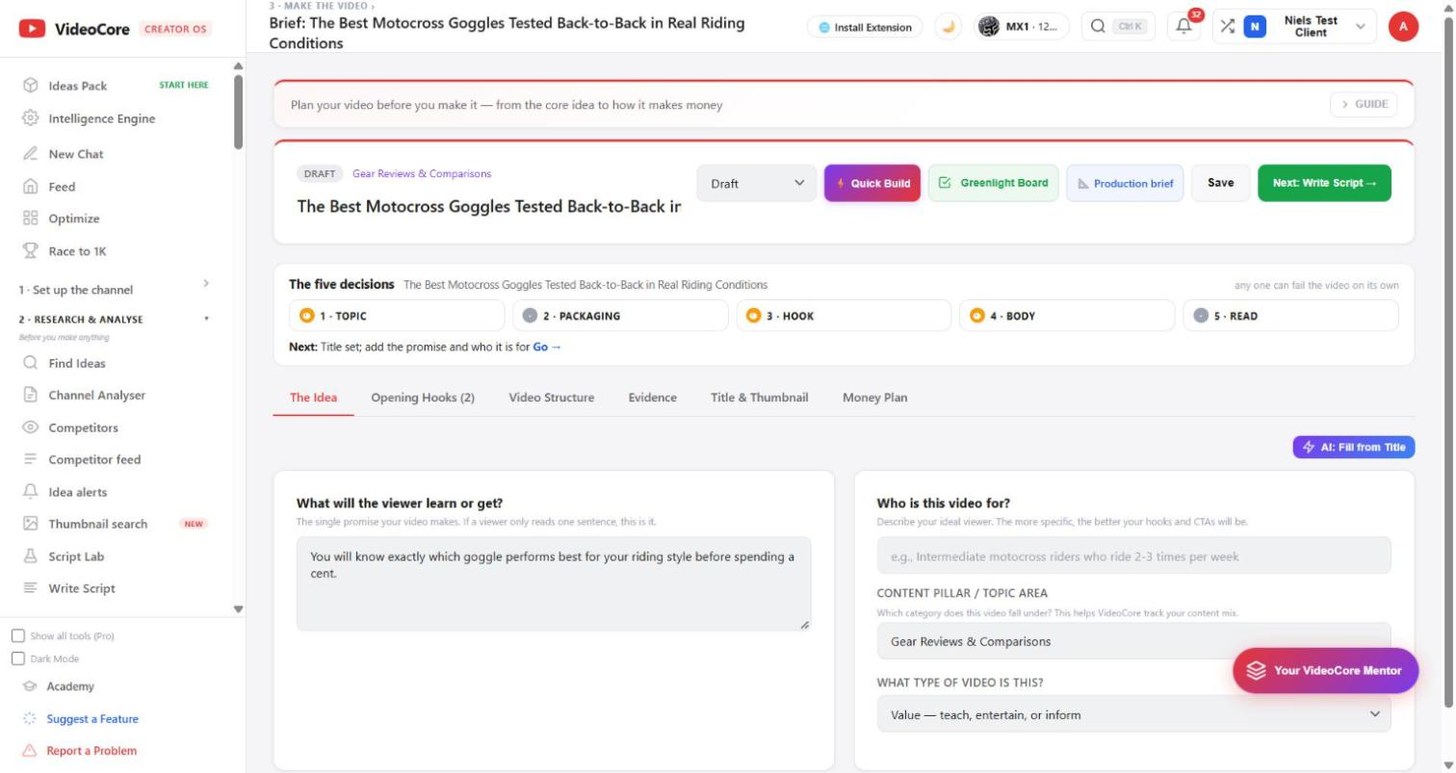Open the Title & Thumbnail tab

click(x=759, y=397)
